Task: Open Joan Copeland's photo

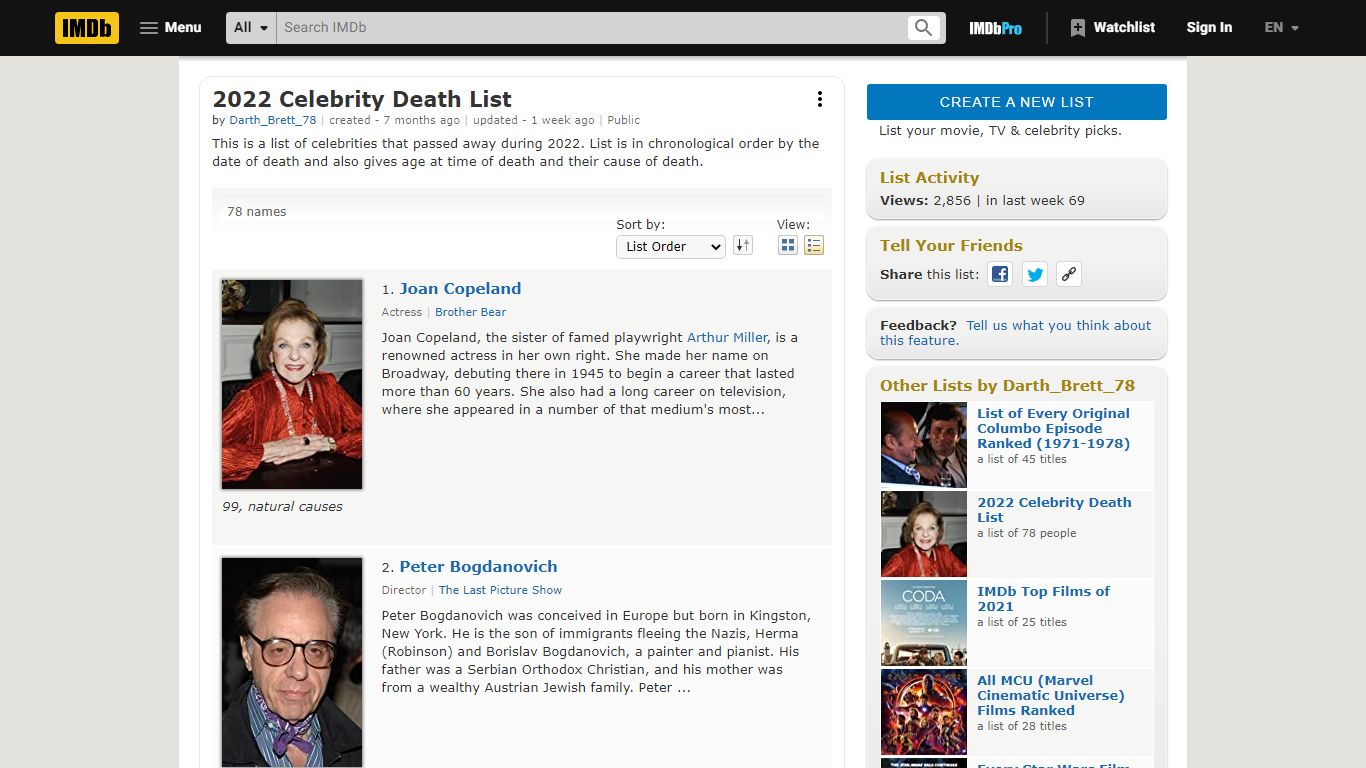Action: pyautogui.click(x=292, y=384)
